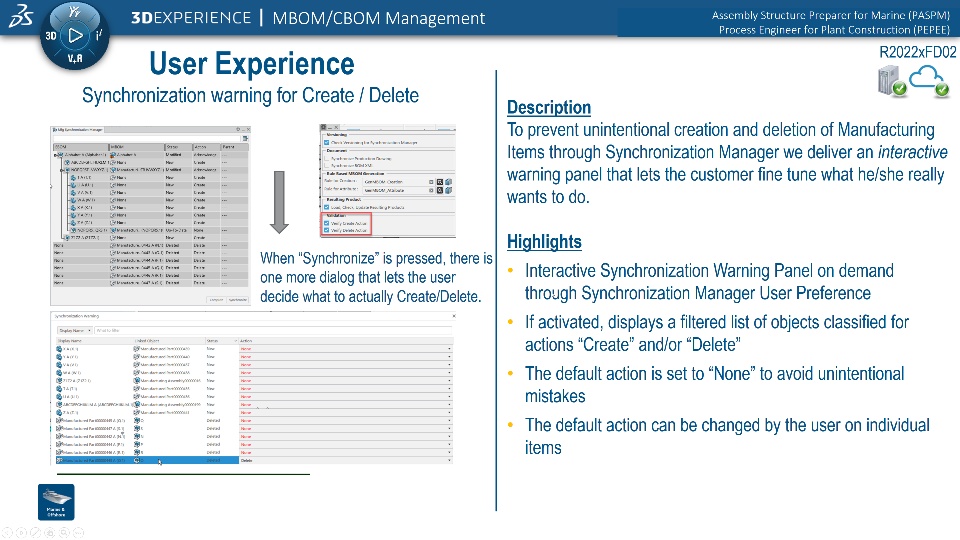Advance to next slide via slideshow control

pyautogui.click(x=21, y=533)
